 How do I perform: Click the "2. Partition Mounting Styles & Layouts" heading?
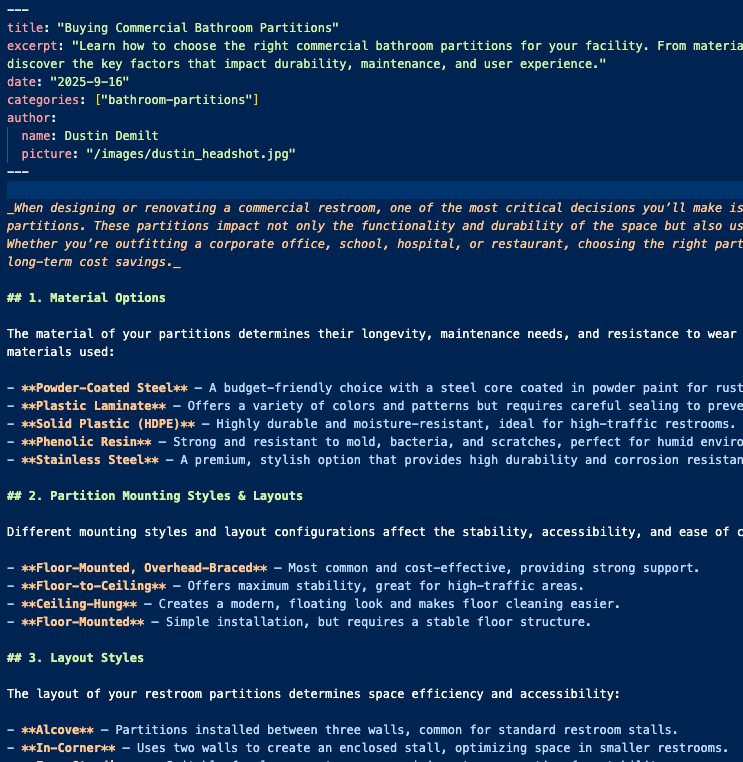point(175,495)
